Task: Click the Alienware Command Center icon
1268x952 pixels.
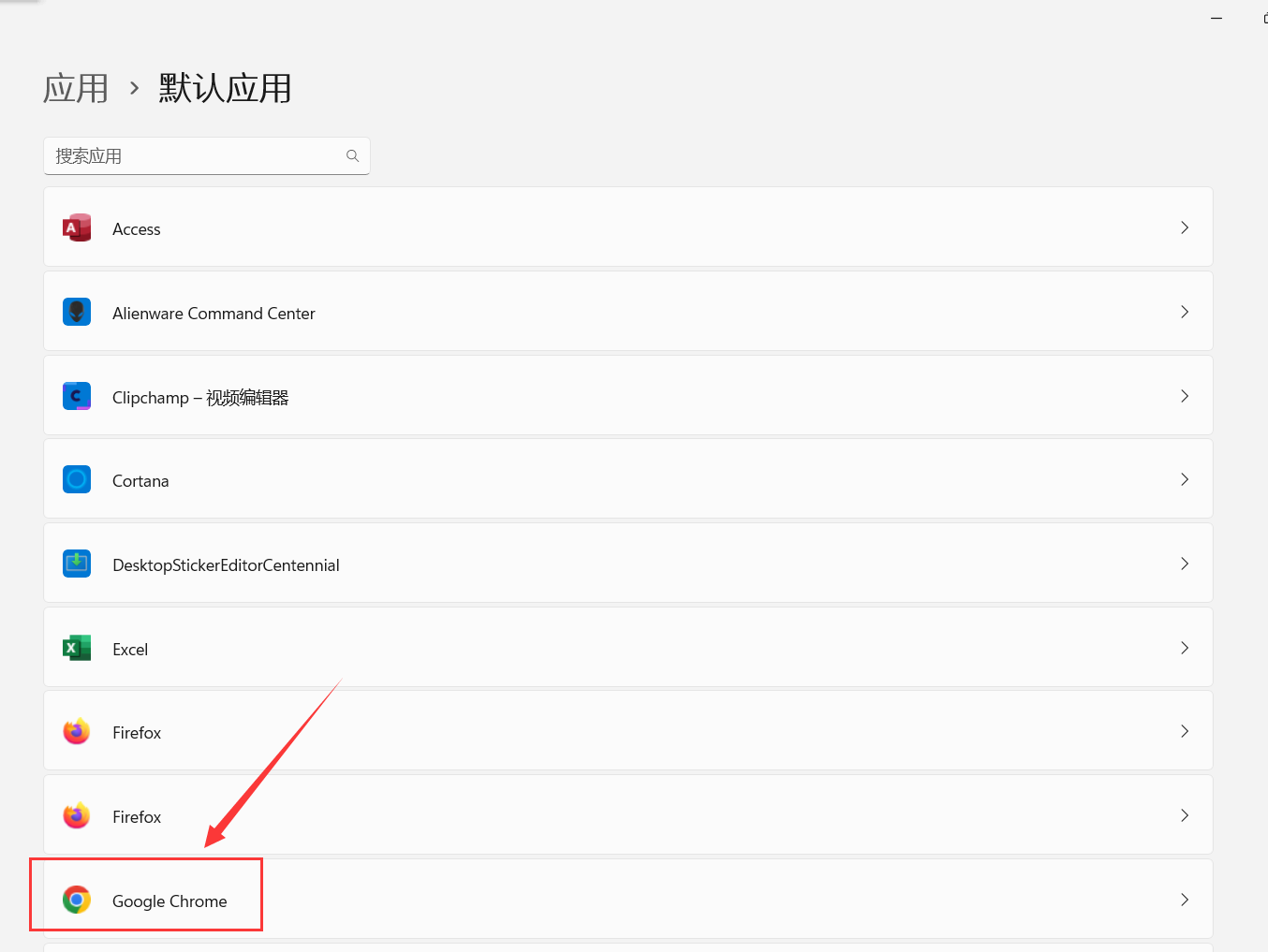Action: tap(77, 312)
